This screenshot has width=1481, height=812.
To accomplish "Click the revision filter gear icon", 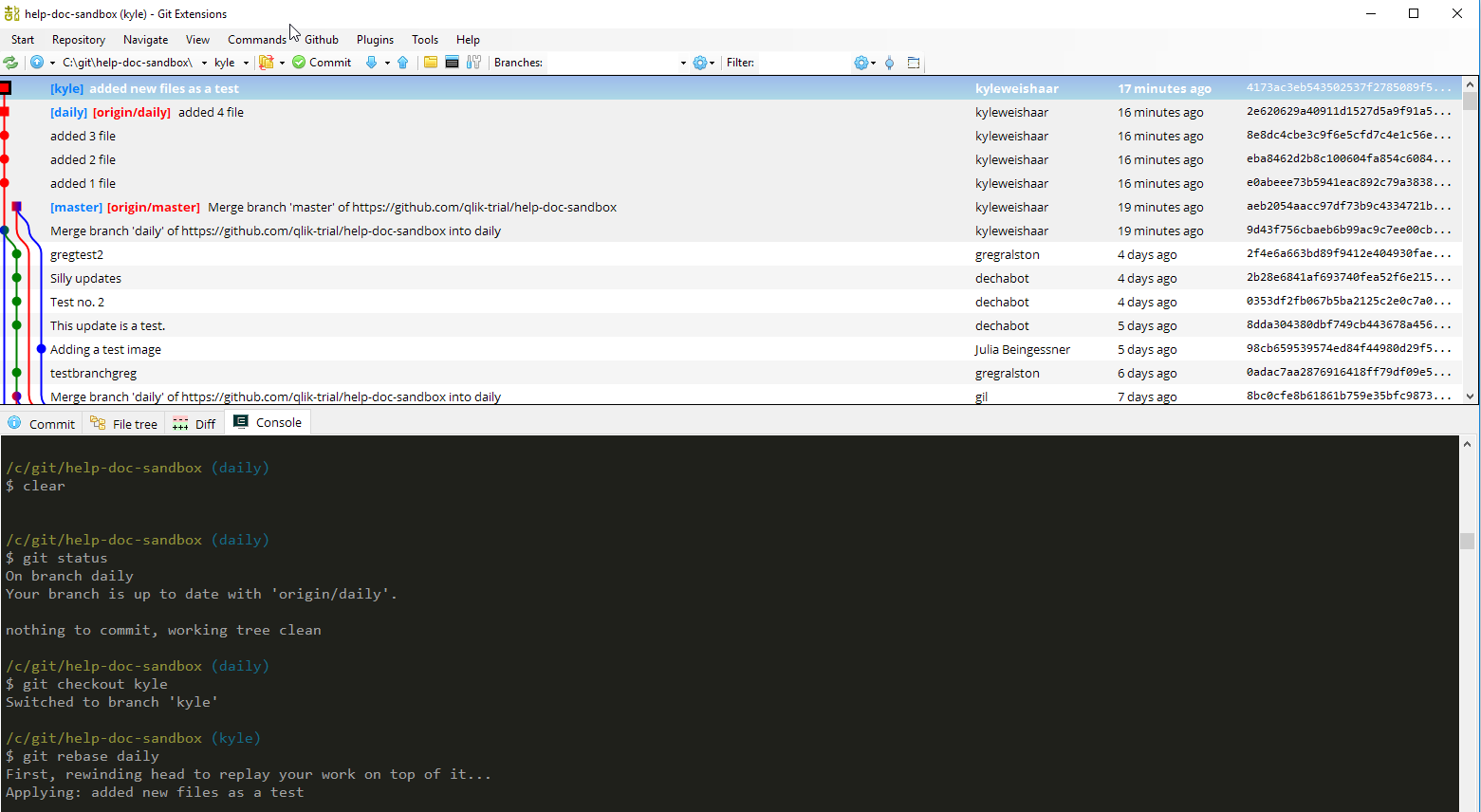I will (x=861, y=63).
